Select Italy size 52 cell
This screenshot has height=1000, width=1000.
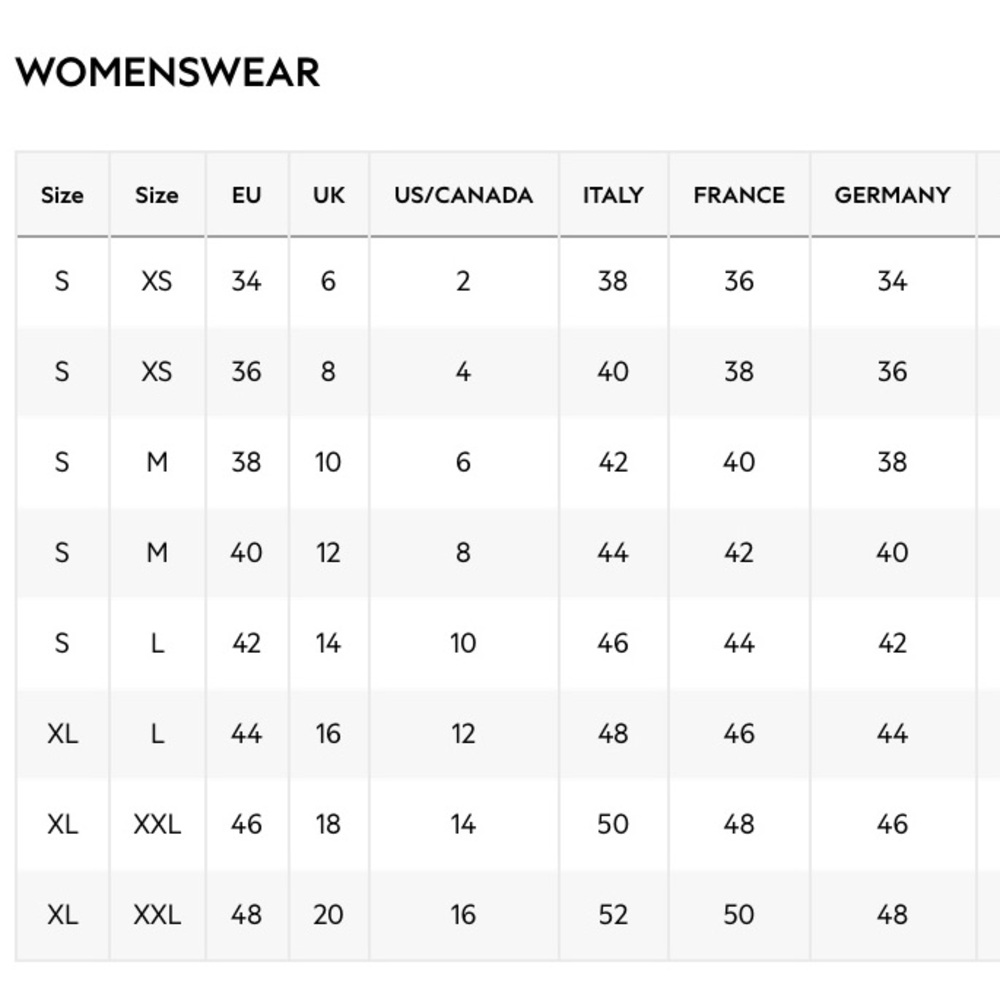tap(613, 915)
